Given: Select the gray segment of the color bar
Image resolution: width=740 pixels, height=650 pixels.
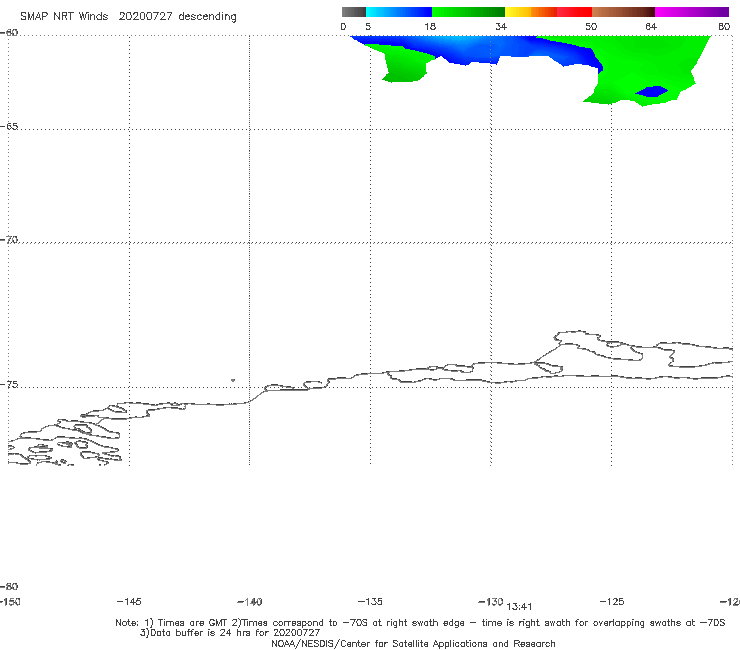Looking at the screenshot, I should (x=353, y=12).
